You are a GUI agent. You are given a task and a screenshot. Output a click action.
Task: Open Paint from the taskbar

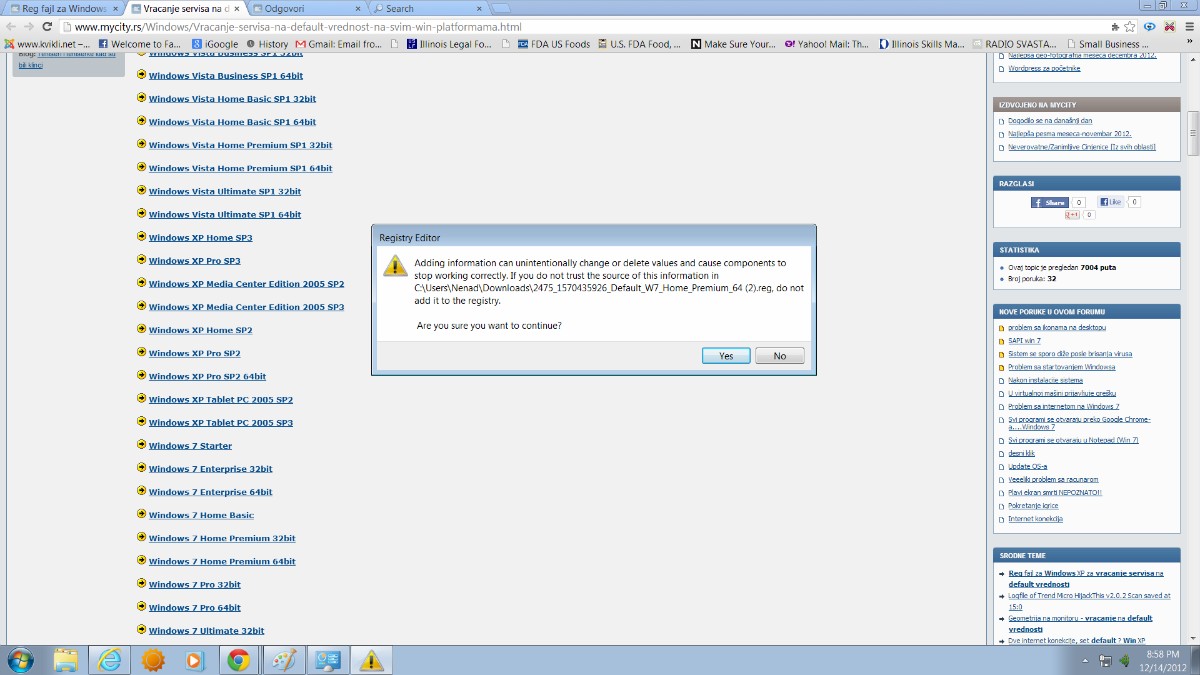284,660
